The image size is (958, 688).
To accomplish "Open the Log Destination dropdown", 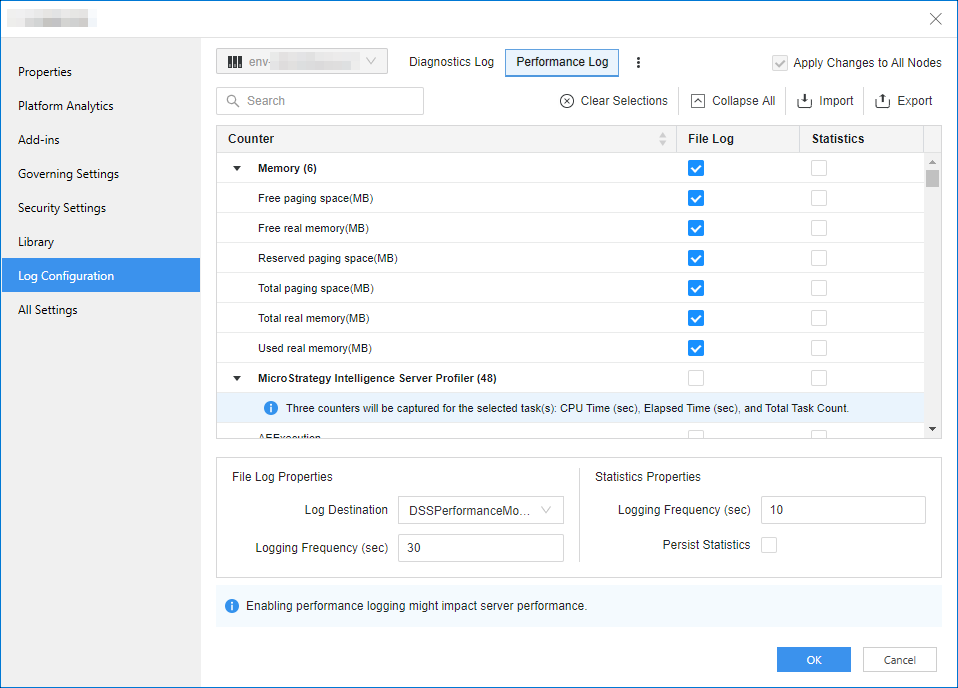I will (x=481, y=510).
